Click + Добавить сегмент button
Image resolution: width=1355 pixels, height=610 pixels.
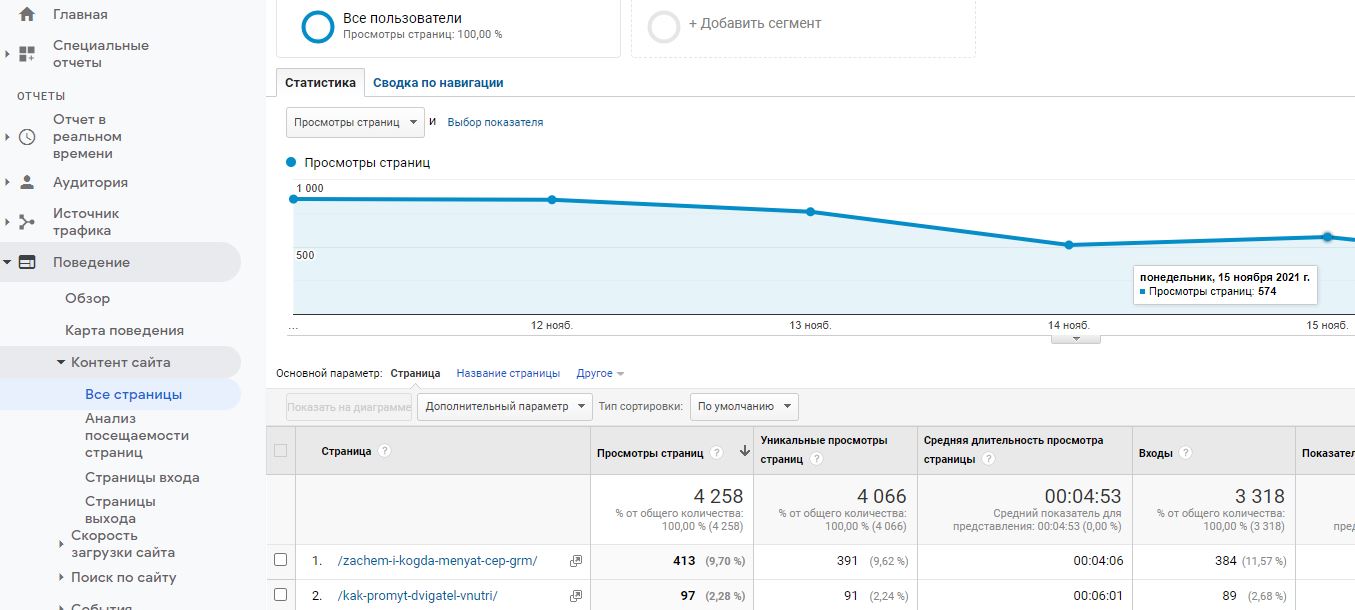click(755, 23)
